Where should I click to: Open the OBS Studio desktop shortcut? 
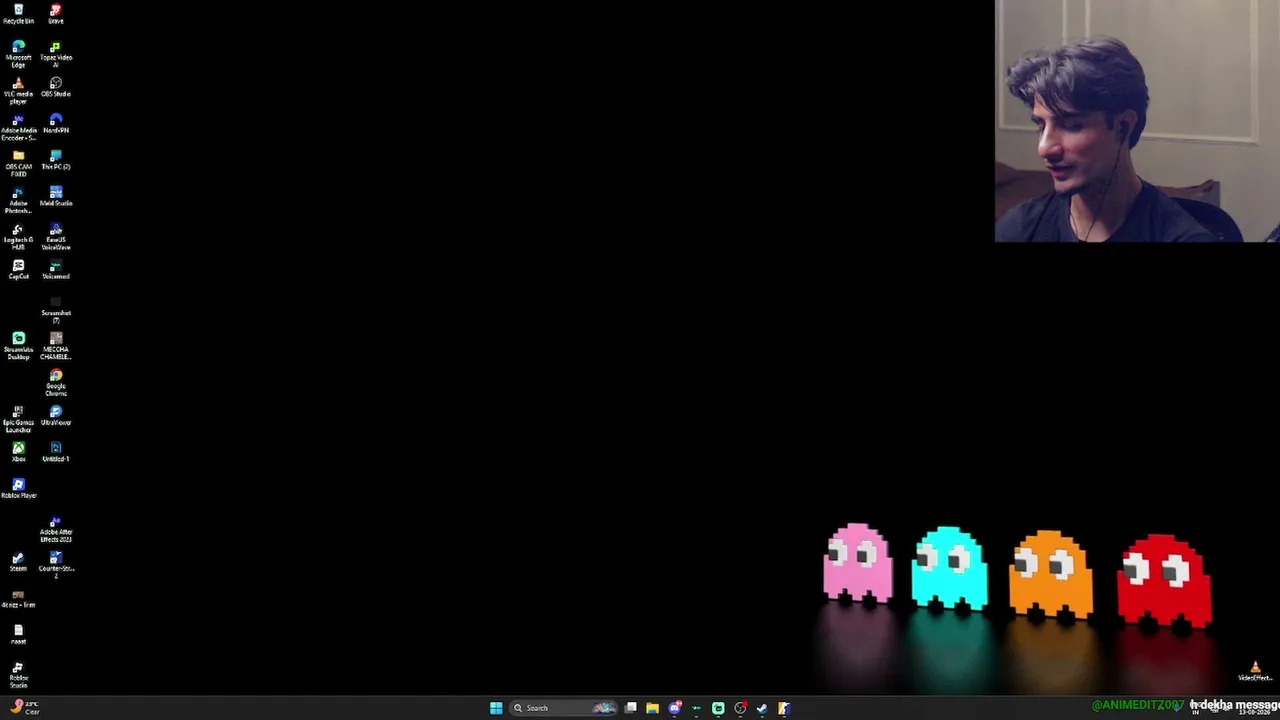(x=56, y=87)
